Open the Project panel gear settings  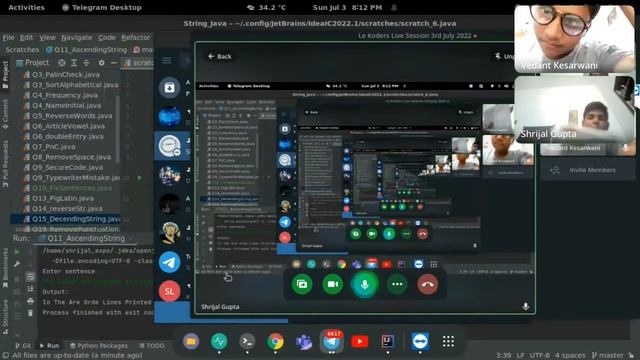click(x=102, y=63)
